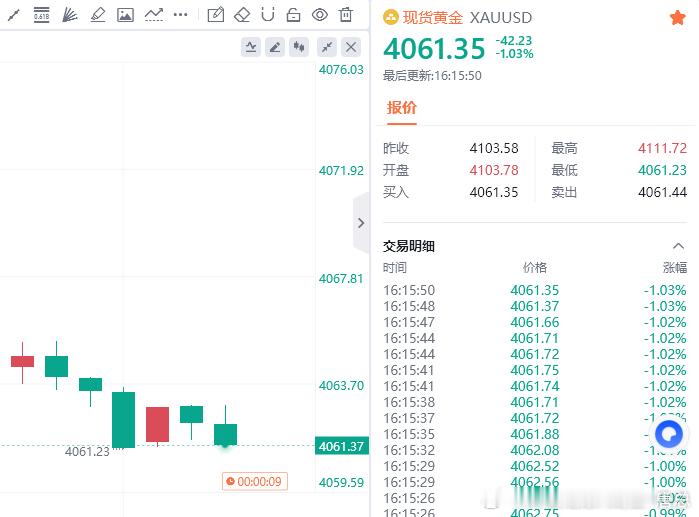
Task: Click the -42.23 price change value
Action: tap(514, 41)
